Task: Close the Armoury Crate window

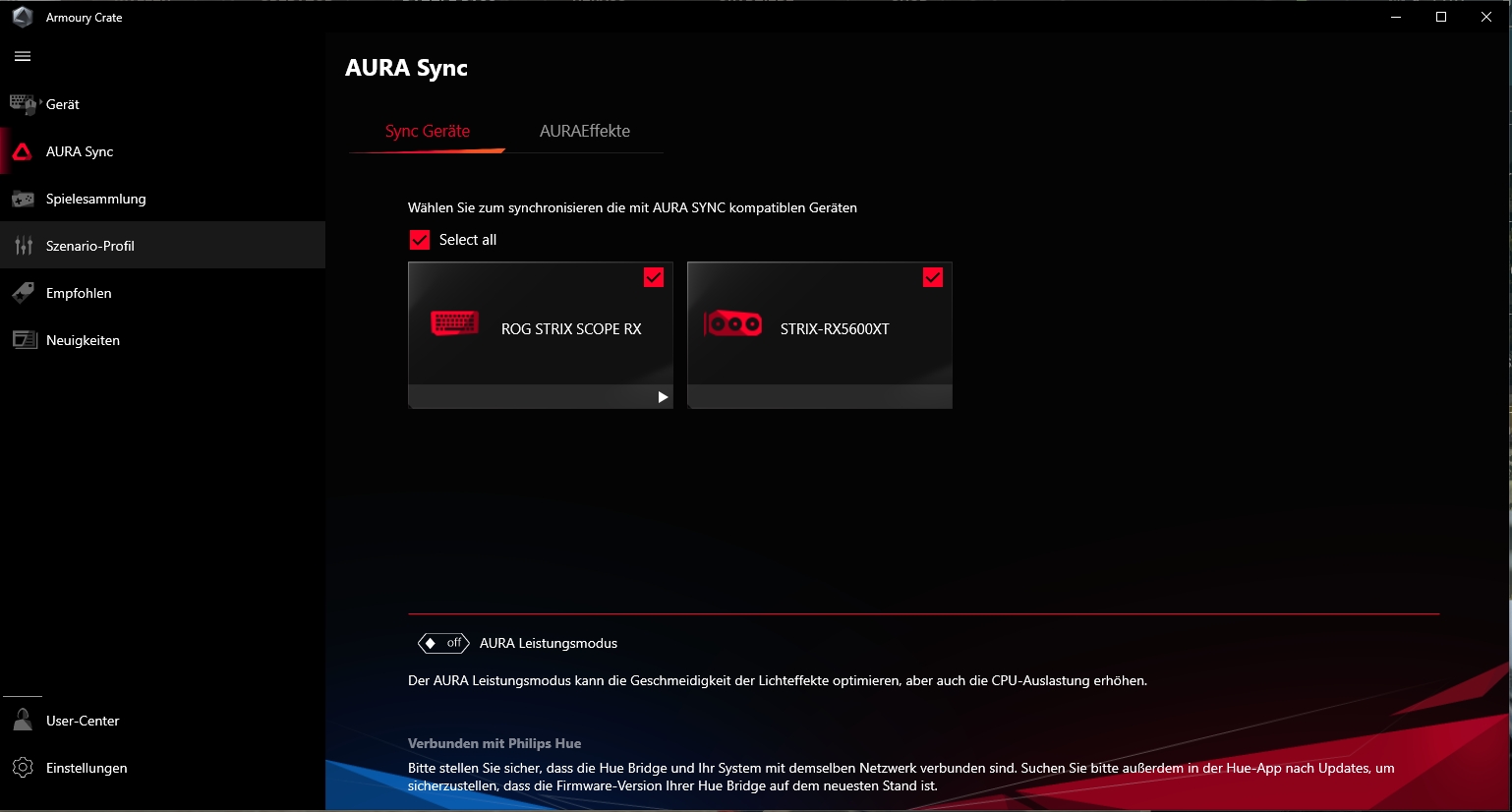Action: [x=1486, y=17]
